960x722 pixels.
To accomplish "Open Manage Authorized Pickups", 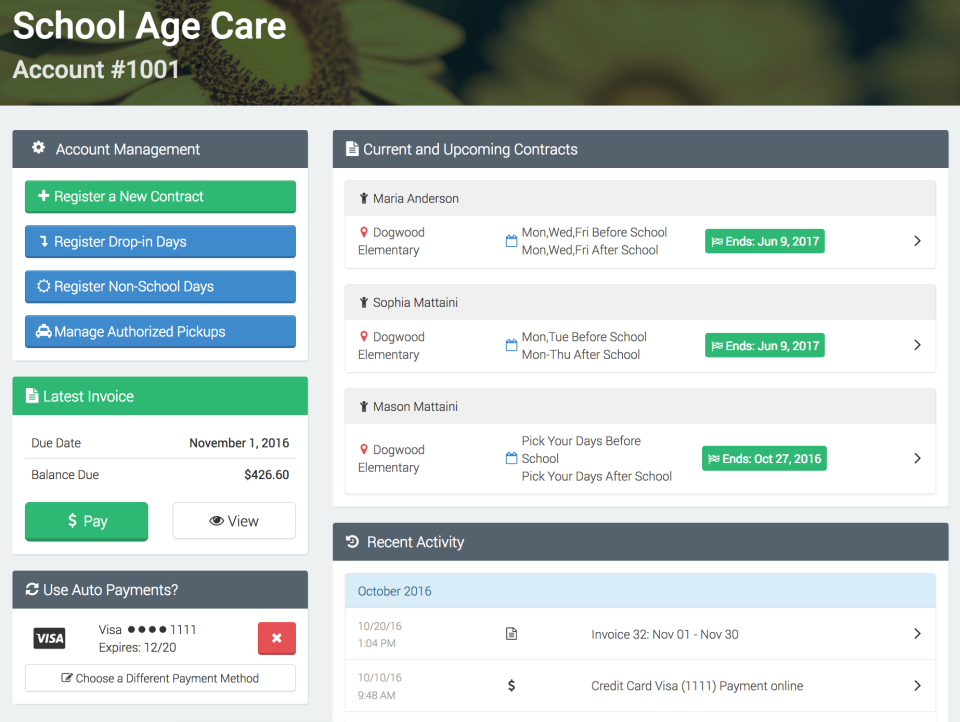I will click(160, 331).
